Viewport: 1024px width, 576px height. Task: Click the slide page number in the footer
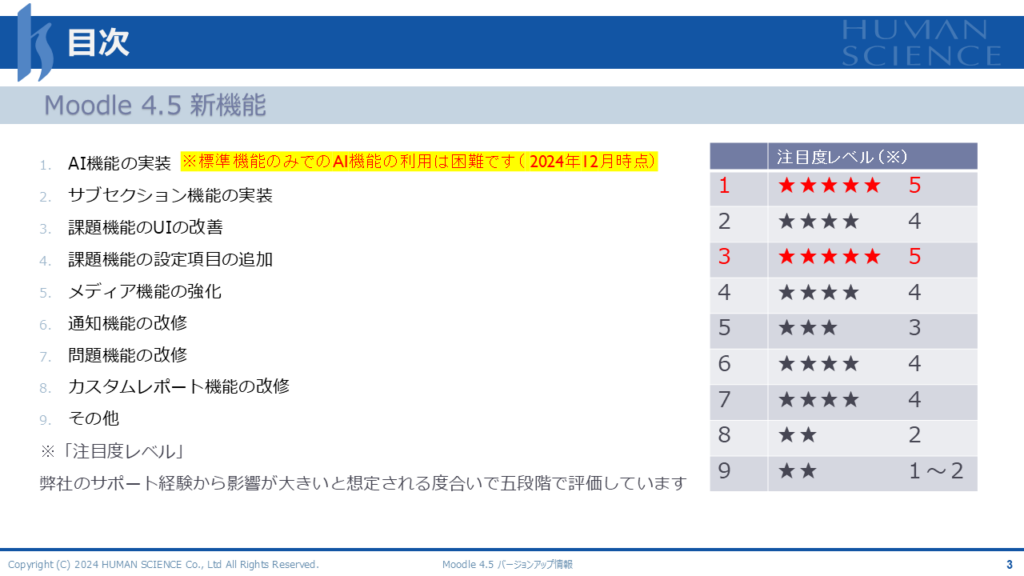[1009, 565]
